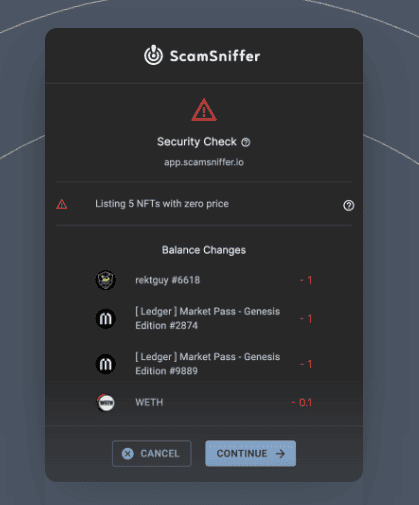Screen dimensions: 419x505
Task: Click the WETH -0.1 balance amount
Action: click(302, 403)
